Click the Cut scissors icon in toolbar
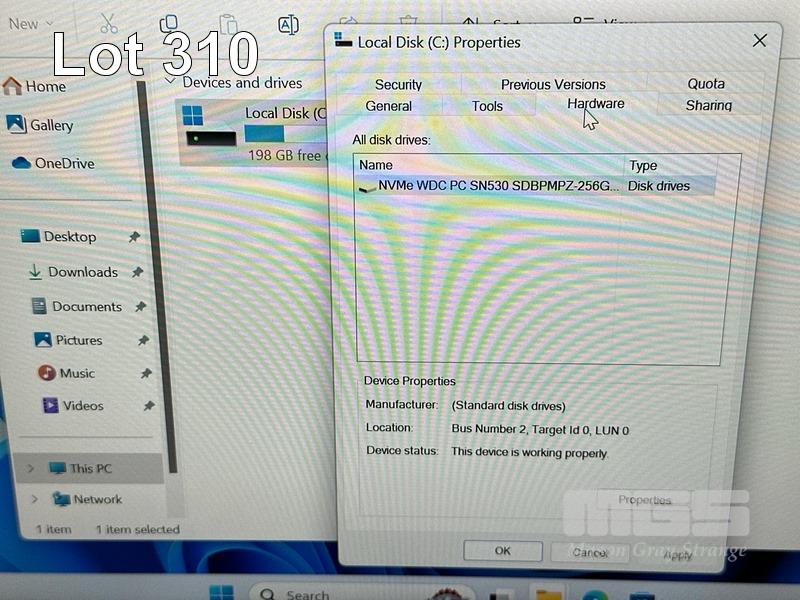Viewport: 800px width, 600px height. (108, 22)
